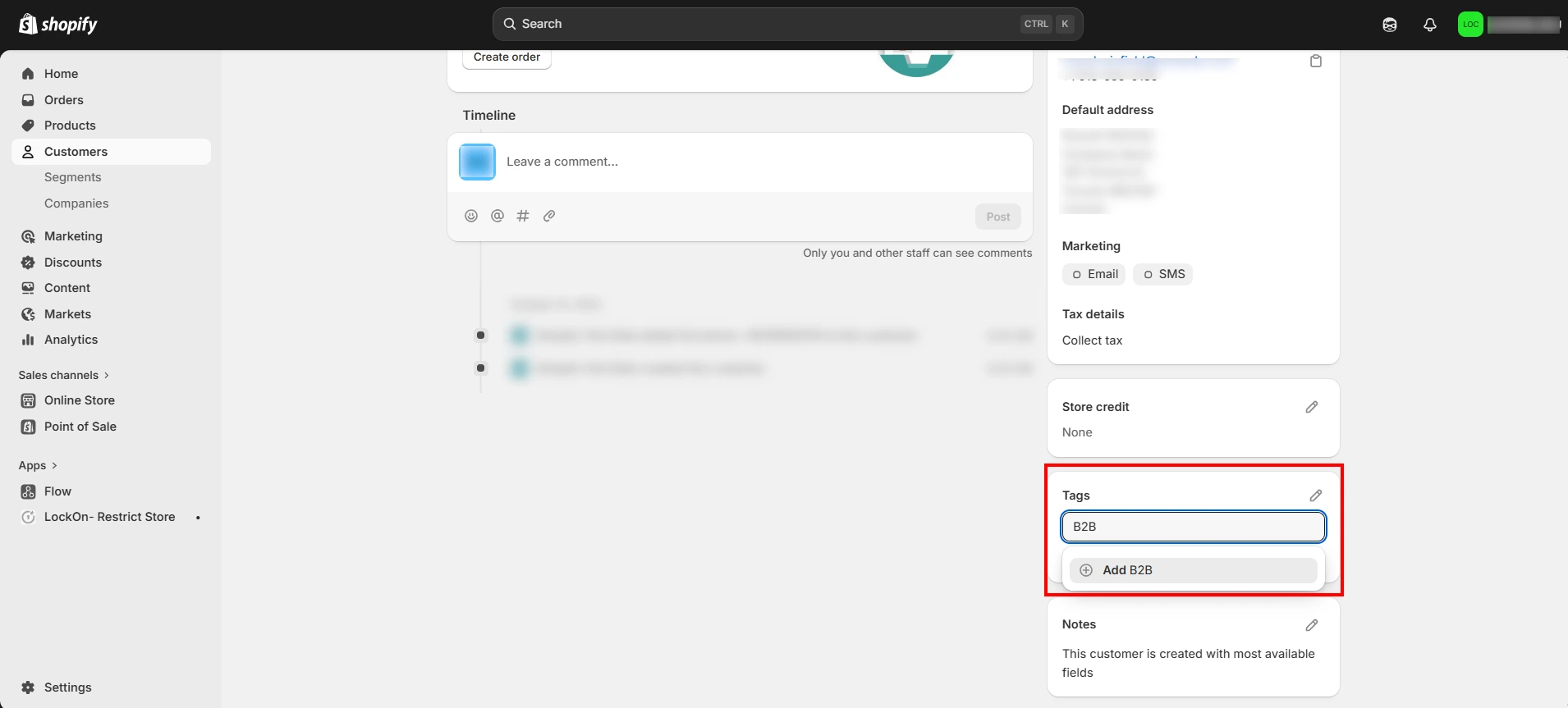The height and width of the screenshot is (708, 1568).
Task: Click the Settings gear icon
Action: (28, 687)
